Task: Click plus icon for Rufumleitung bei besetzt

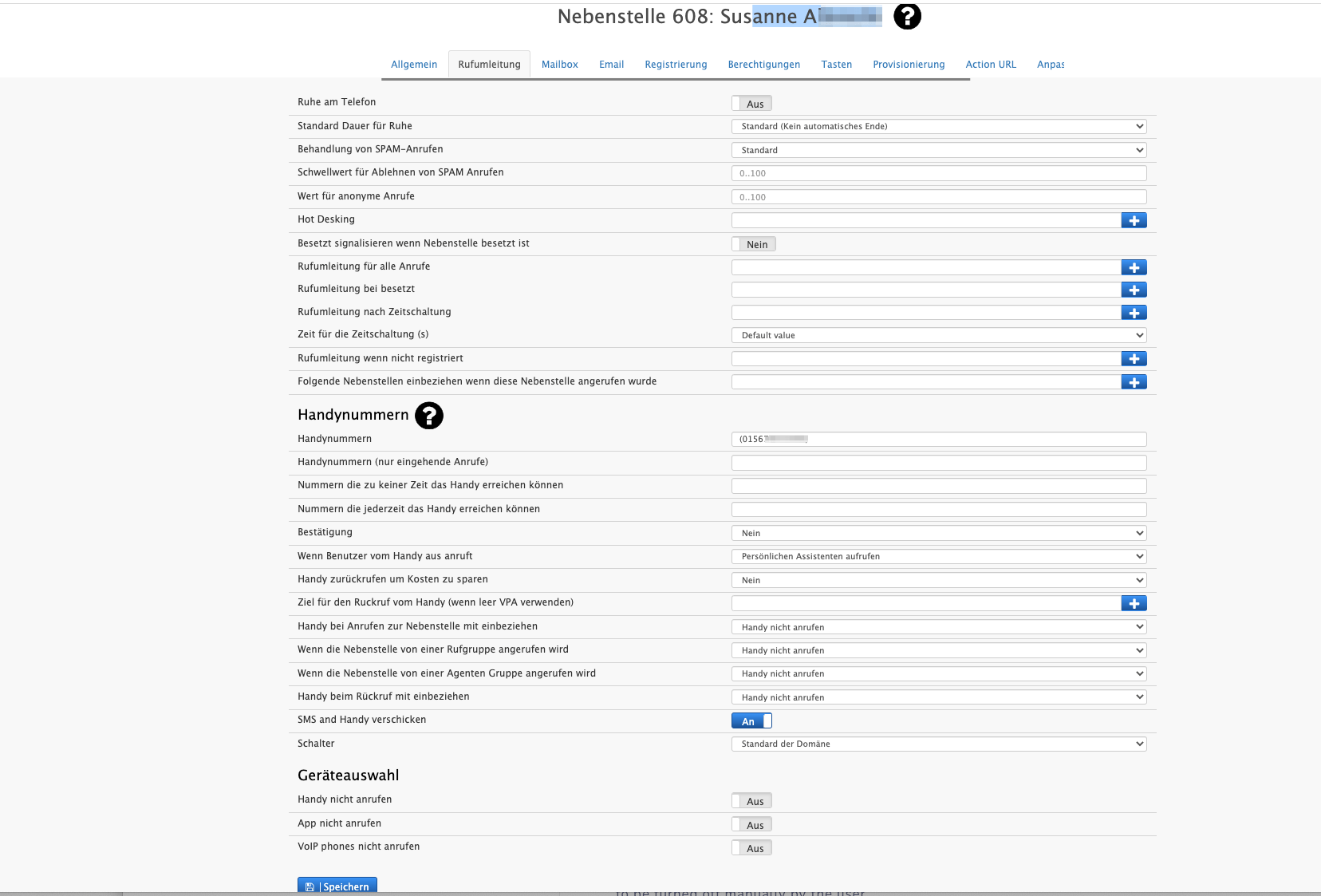Action: tap(1134, 290)
